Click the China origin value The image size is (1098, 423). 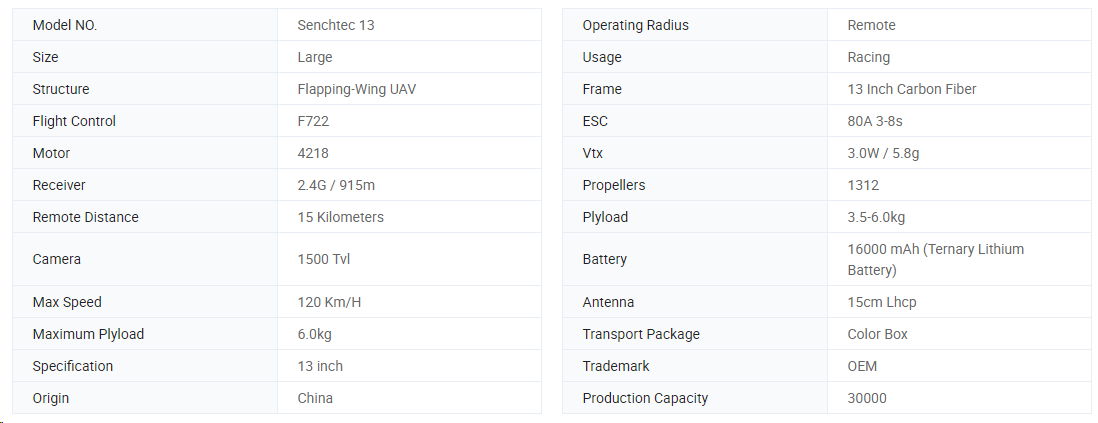(315, 398)
